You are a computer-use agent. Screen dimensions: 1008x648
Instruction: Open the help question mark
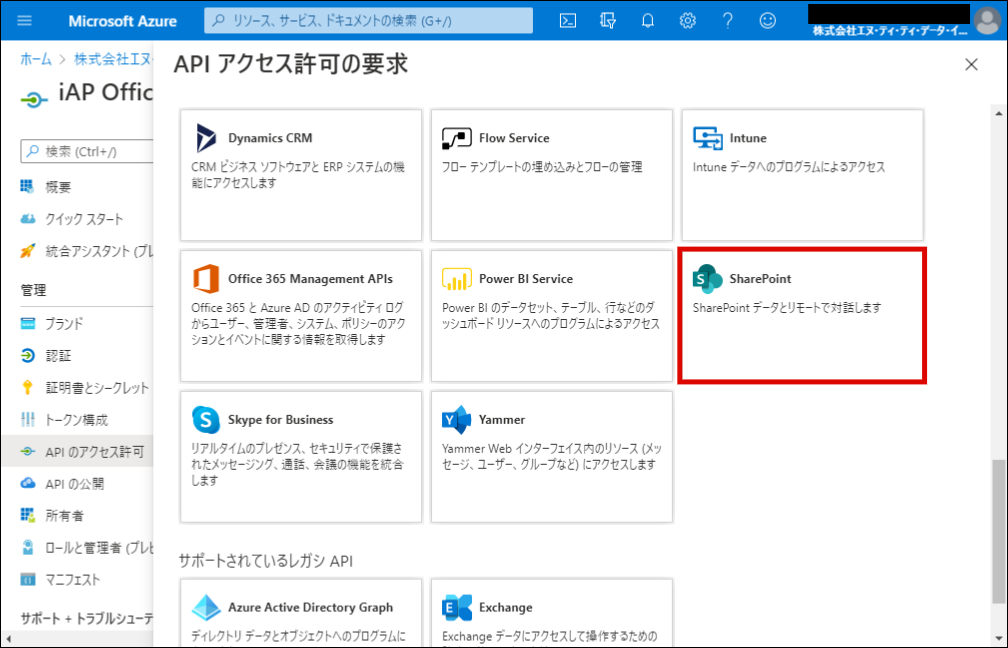click(x=728, y=21)
